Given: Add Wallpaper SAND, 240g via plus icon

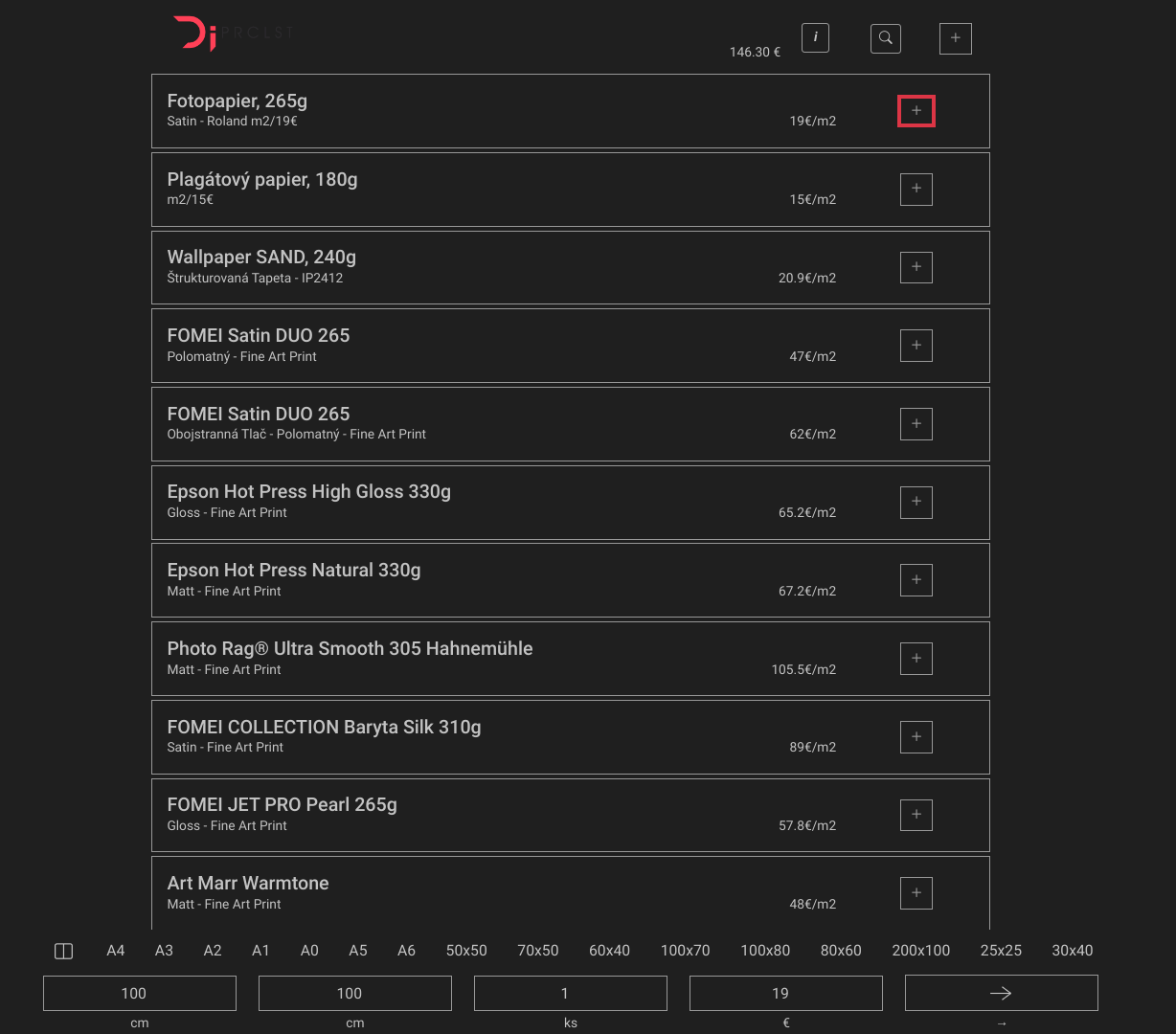Looking at the screenshot, I should pos(916,267).
